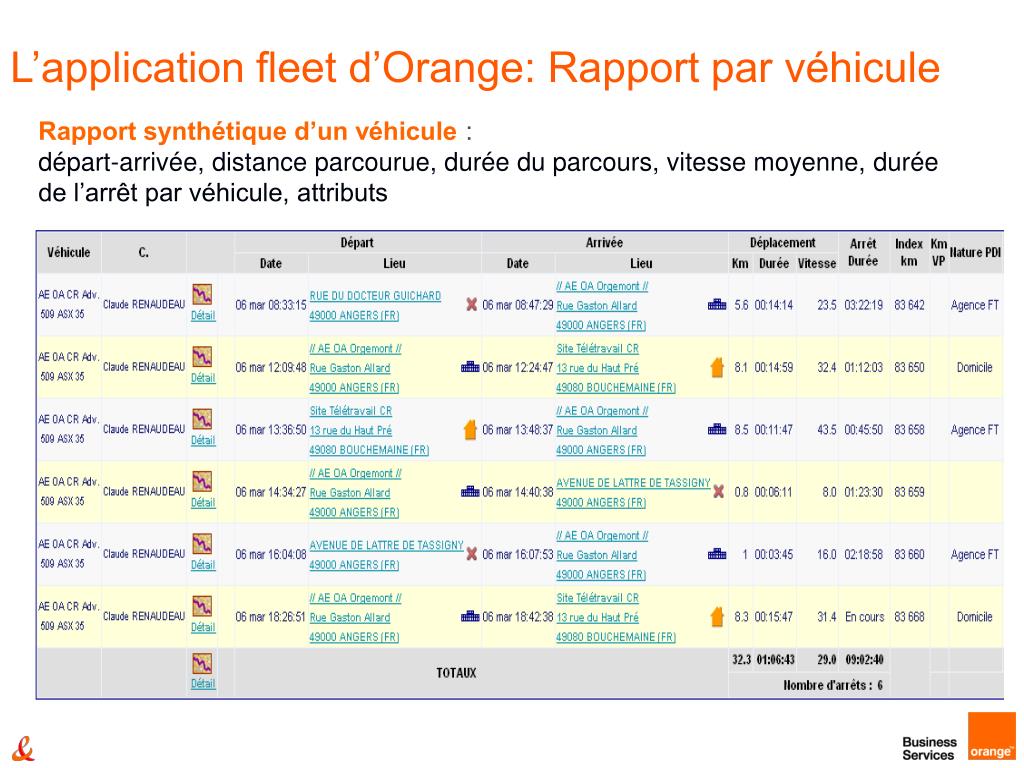1024x768 pixels.
Task: Open the map icon for the 18:26:51 trip
Action: [202, 606]
